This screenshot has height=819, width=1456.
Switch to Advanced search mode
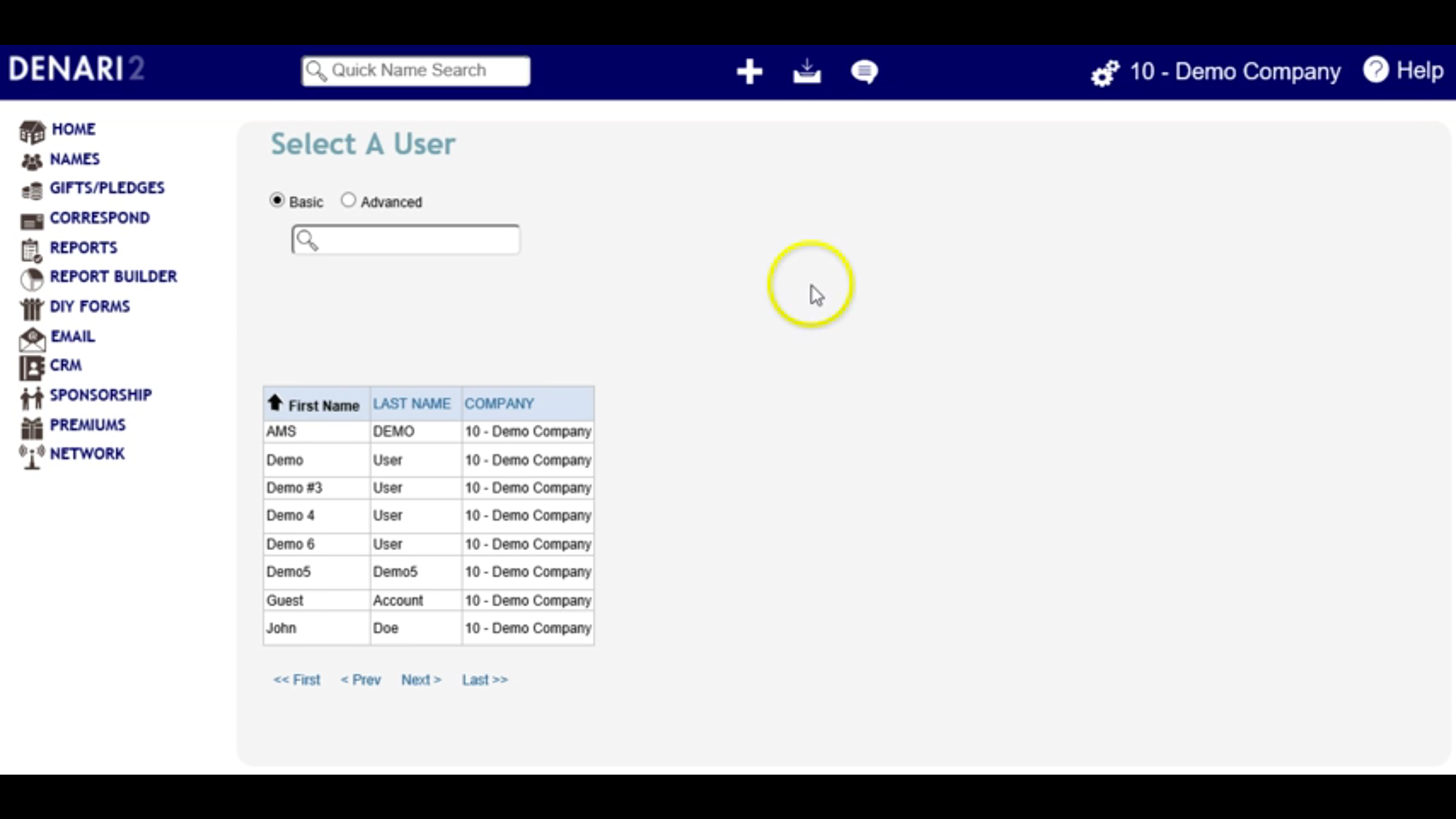click(349, 200)
